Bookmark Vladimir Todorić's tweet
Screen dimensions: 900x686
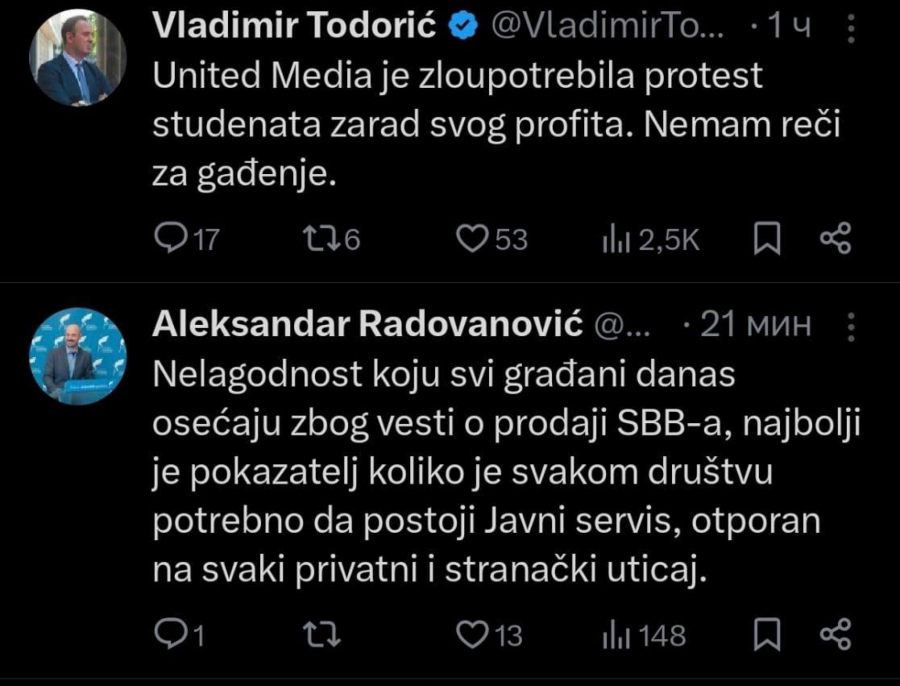point(764,237)
